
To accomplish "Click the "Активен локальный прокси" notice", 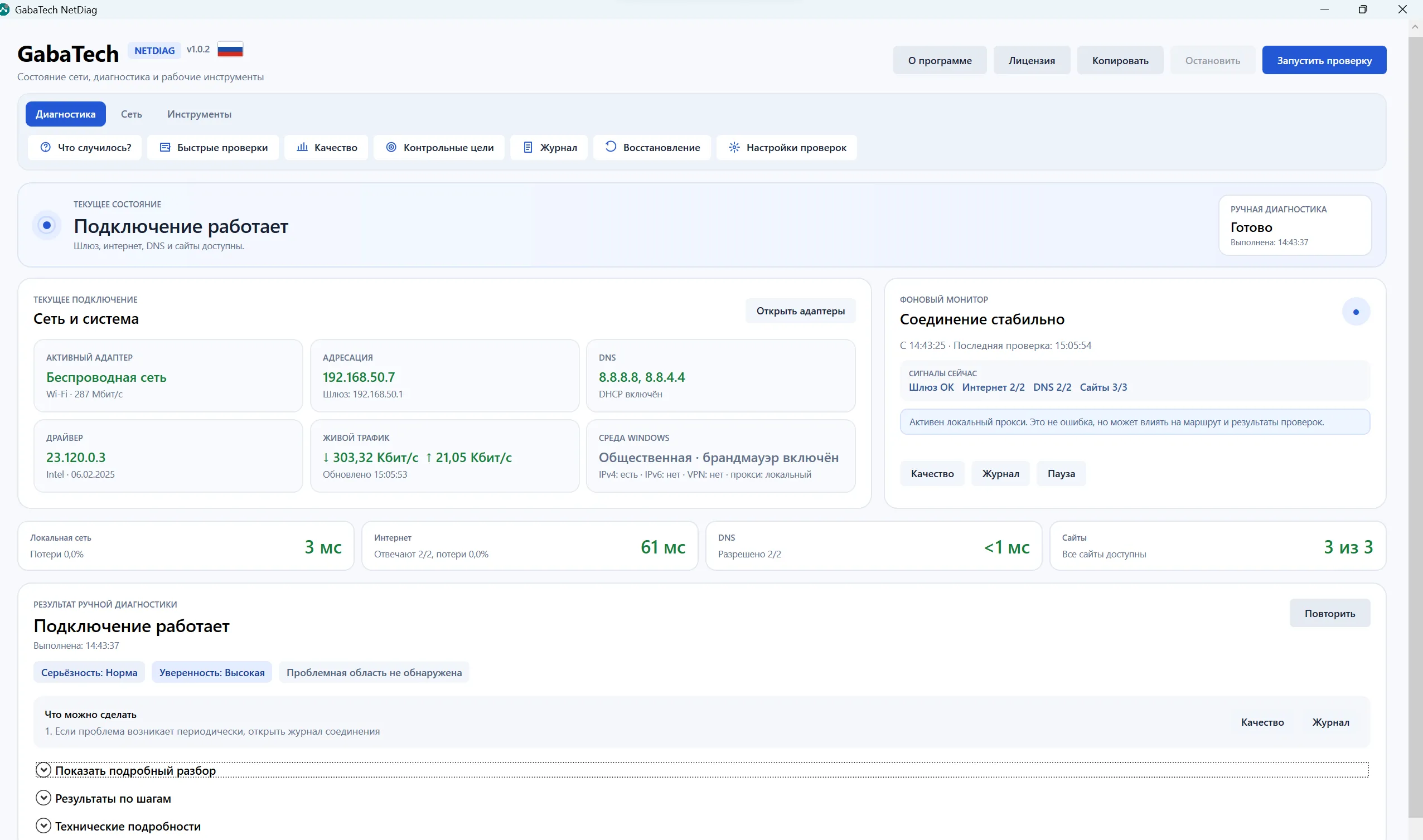I will click(1135, 422).
